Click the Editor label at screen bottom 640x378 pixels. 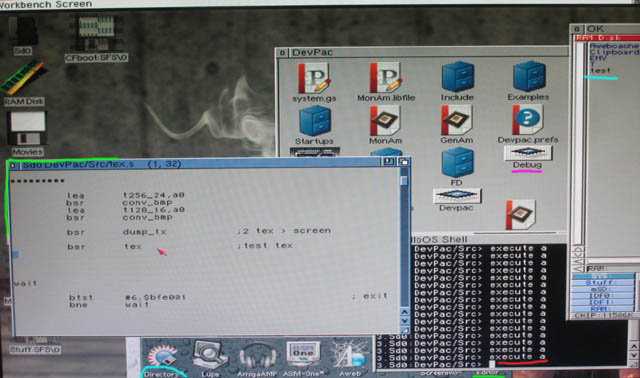[x=488, y=372]
